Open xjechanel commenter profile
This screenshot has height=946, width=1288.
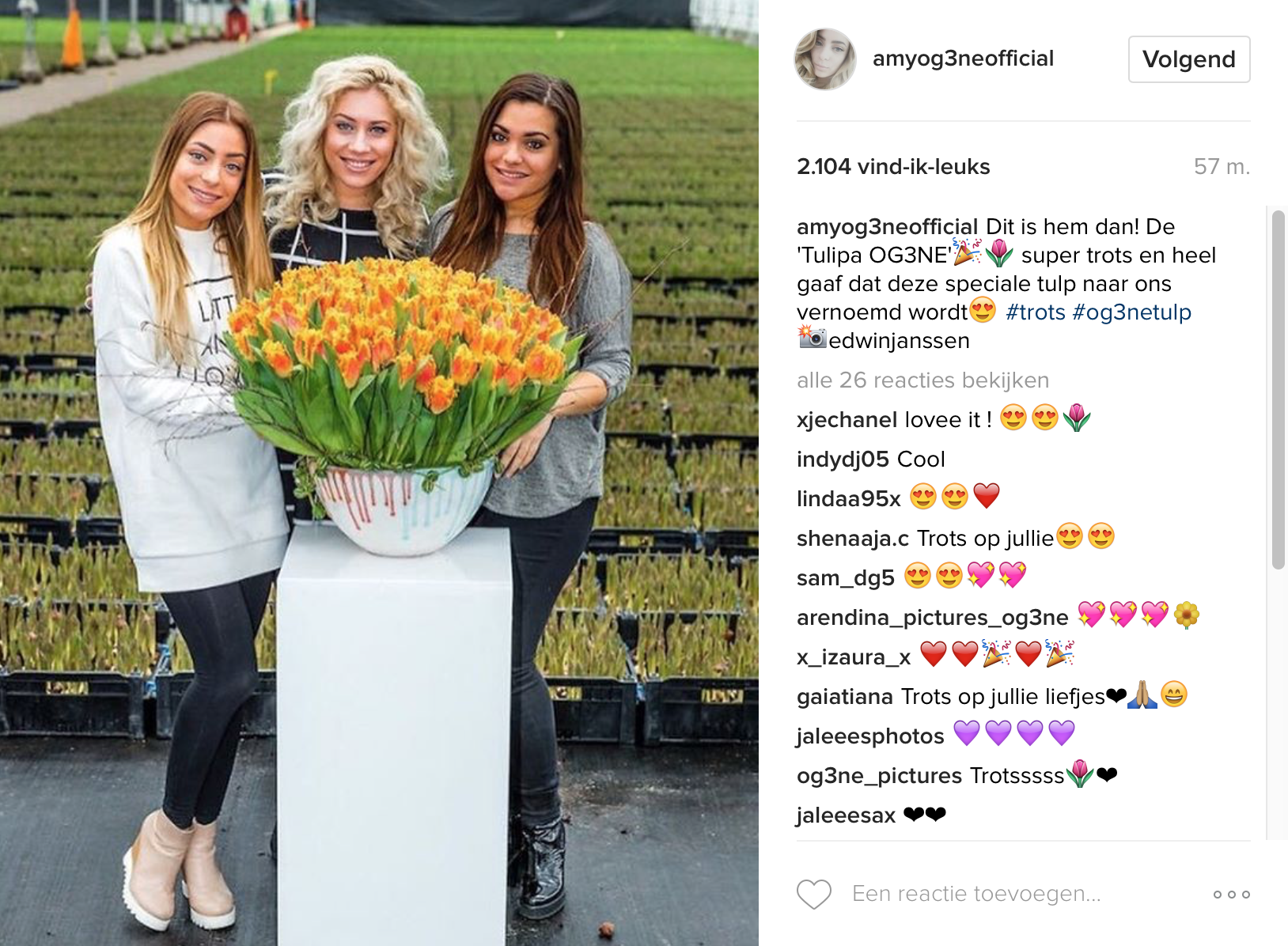point(847,420)
